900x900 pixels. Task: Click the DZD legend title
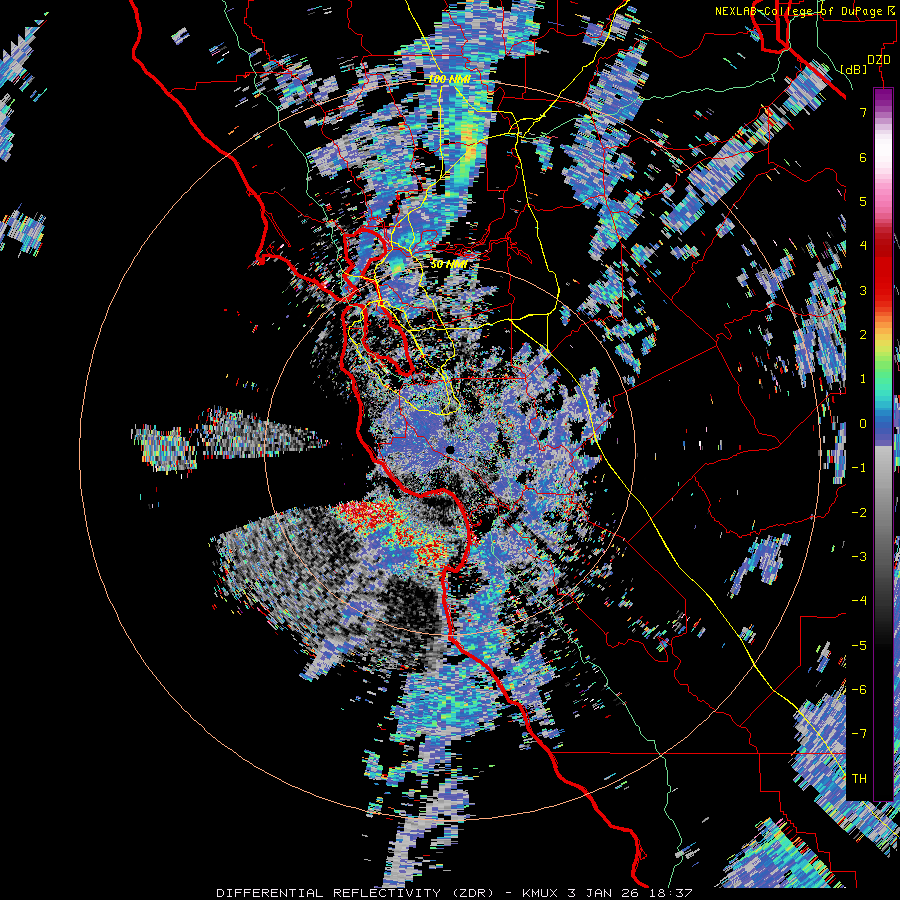point(878,60)
